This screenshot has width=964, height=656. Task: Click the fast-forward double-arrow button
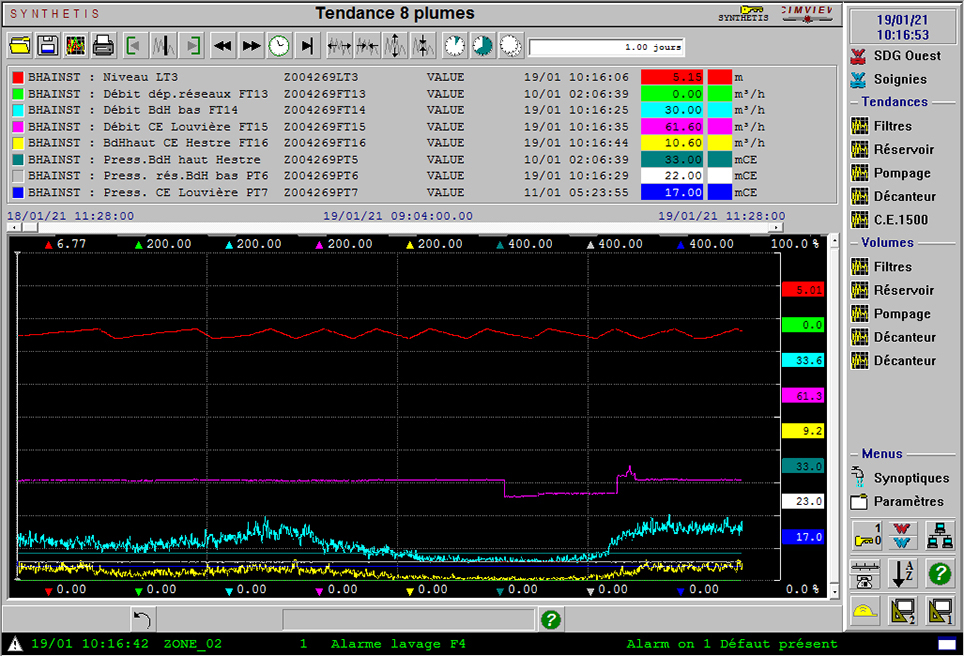251,45
